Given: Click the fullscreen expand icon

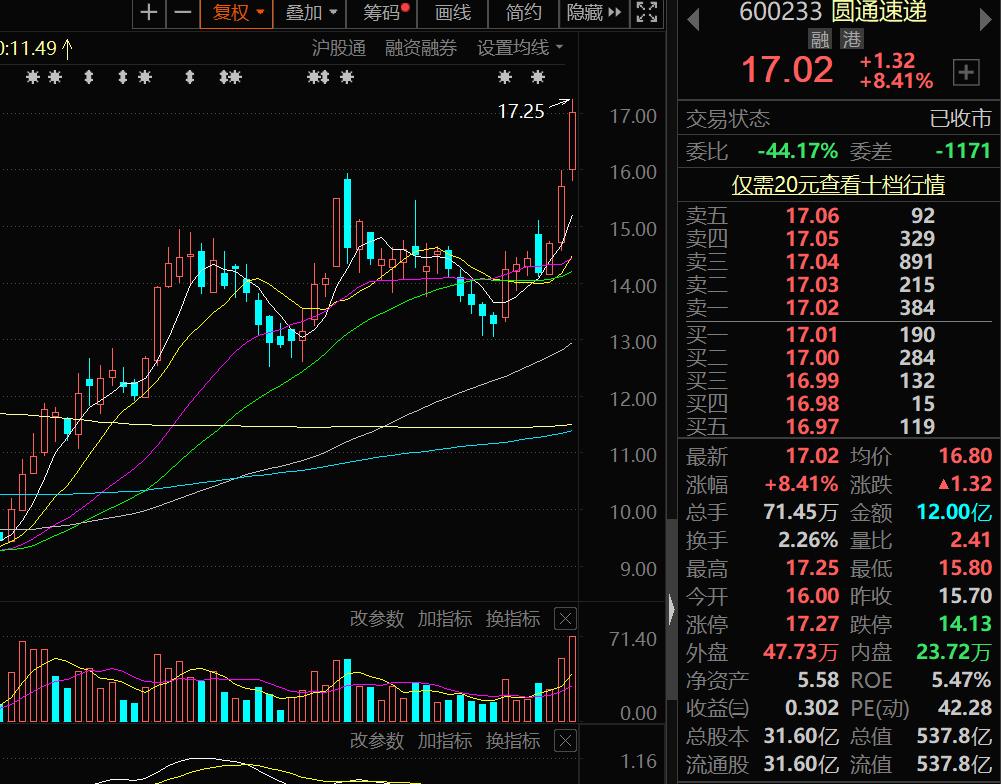Looking at the screenshot, I should pyautogui.click(x=648, y=13).
